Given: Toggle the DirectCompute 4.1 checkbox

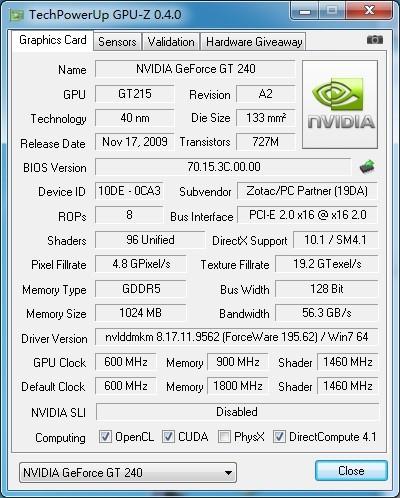Looking at the screenshot, I should click(x=279, y=436).
